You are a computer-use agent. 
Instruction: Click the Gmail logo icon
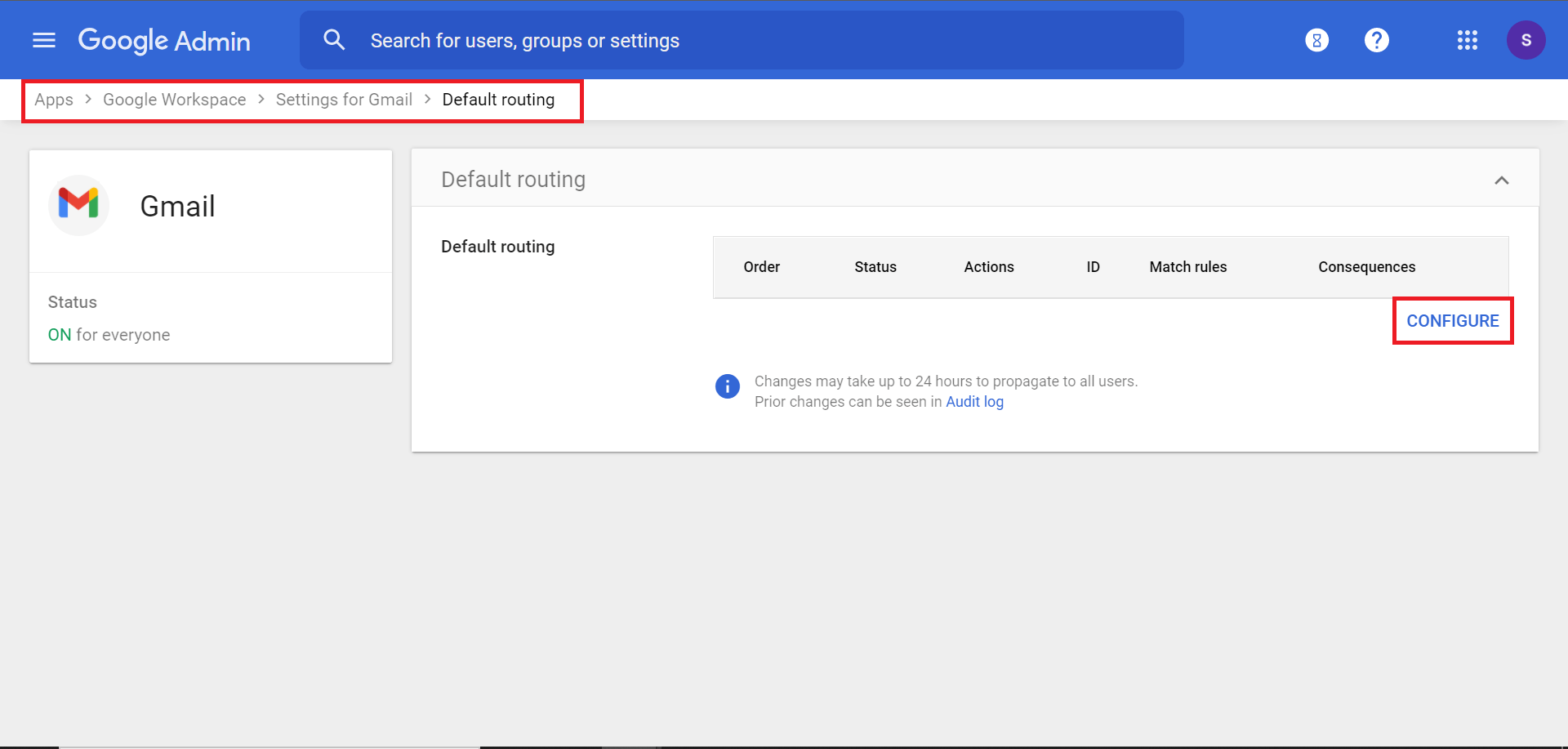pos(78,204)
